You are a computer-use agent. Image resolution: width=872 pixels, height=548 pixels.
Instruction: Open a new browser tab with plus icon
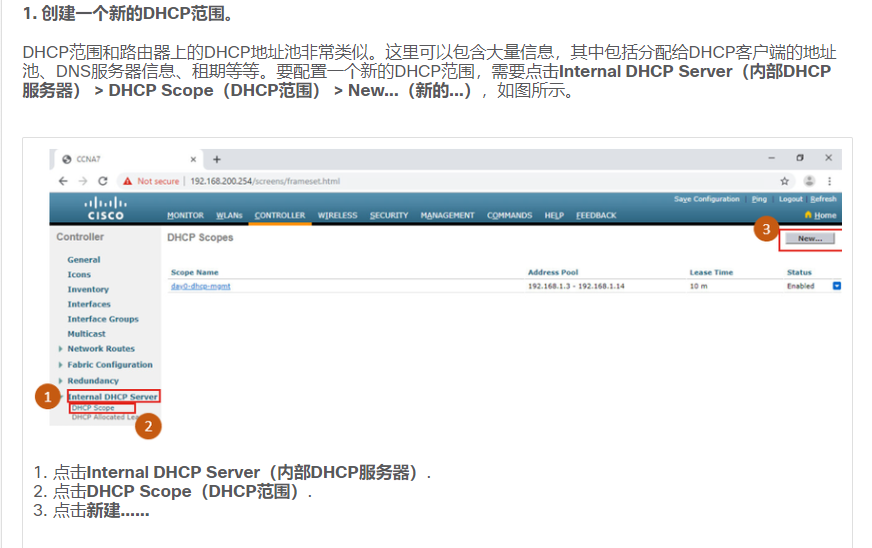click(x=217, y=159)
